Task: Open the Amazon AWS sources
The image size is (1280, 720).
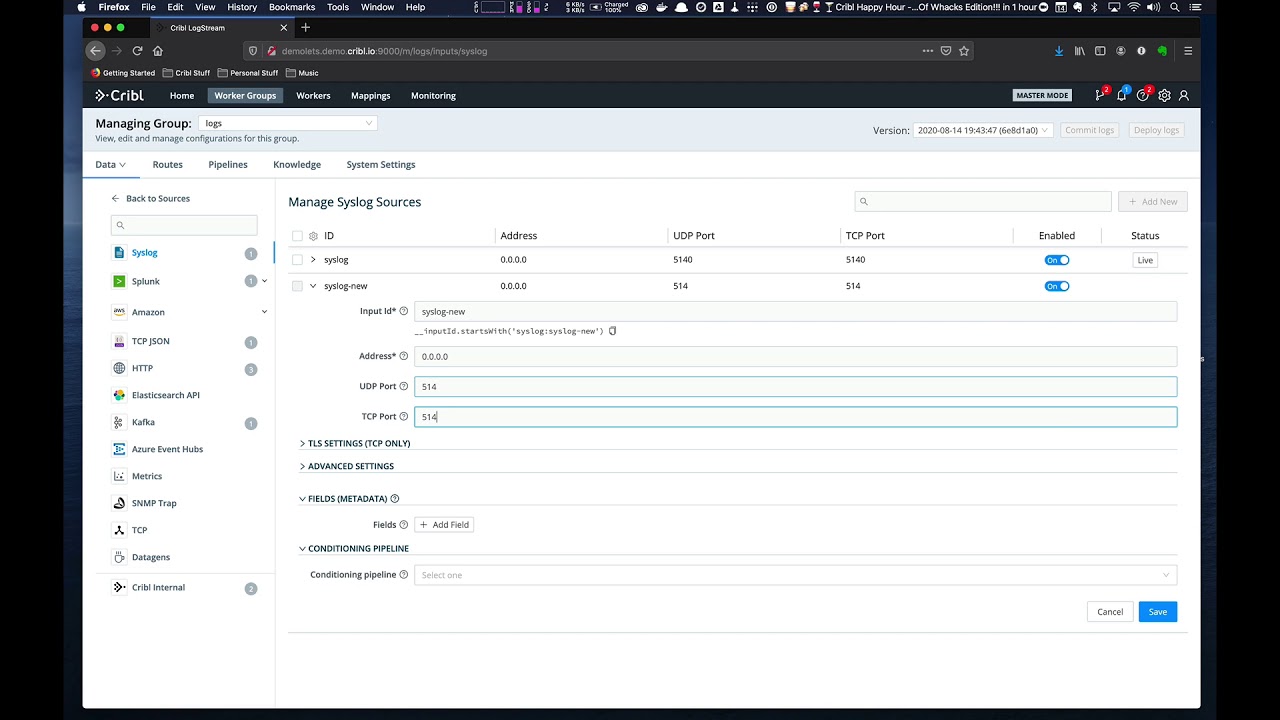Action: (148, 312)
